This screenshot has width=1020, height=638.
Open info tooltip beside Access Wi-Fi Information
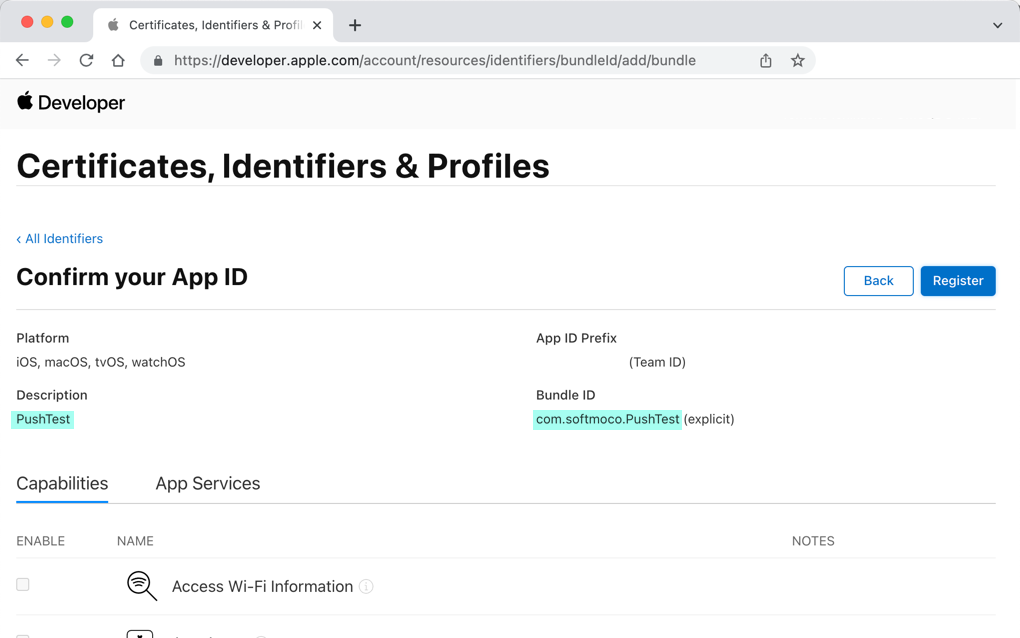(x=366, y=587)
